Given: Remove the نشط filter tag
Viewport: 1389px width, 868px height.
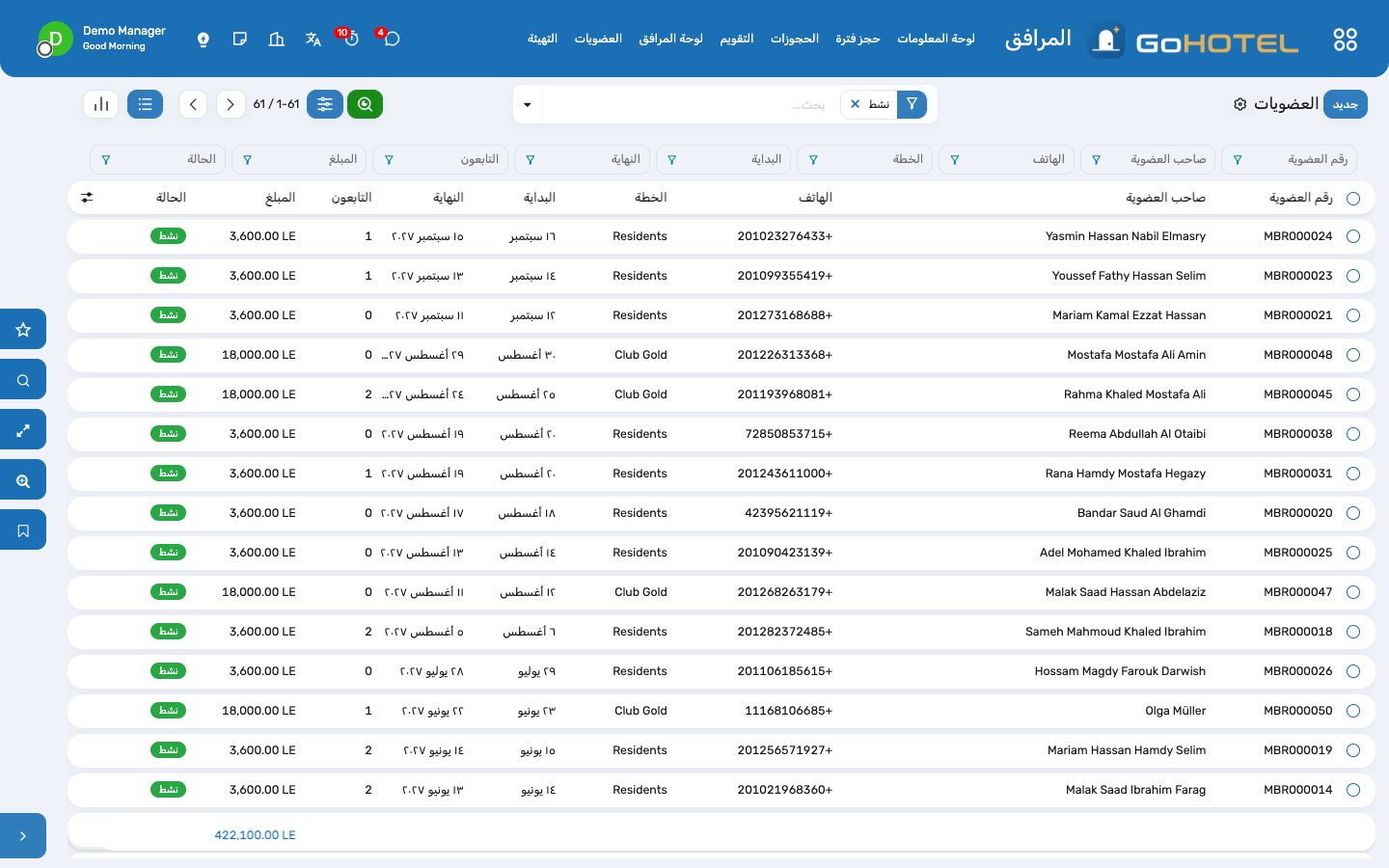Looking at the screenshot, I should (x=855, y=104).
